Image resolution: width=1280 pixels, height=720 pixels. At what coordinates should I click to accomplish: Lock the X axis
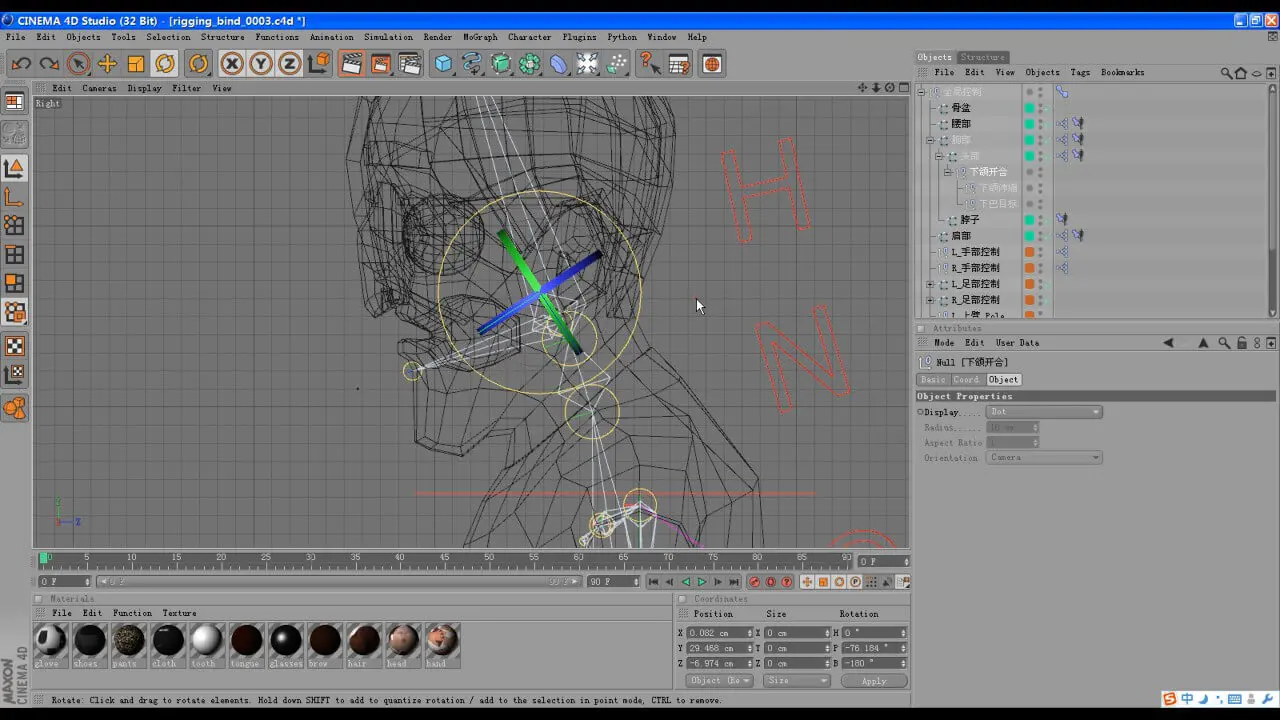[x=232, y=64]
